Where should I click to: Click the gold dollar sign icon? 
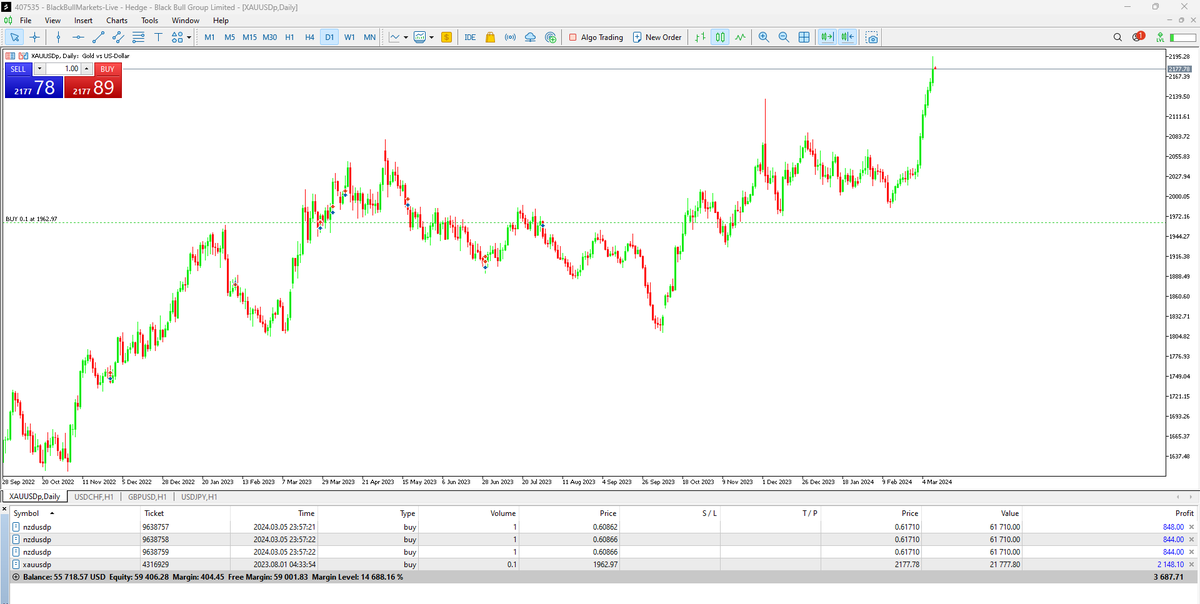[x=446, y=37]
